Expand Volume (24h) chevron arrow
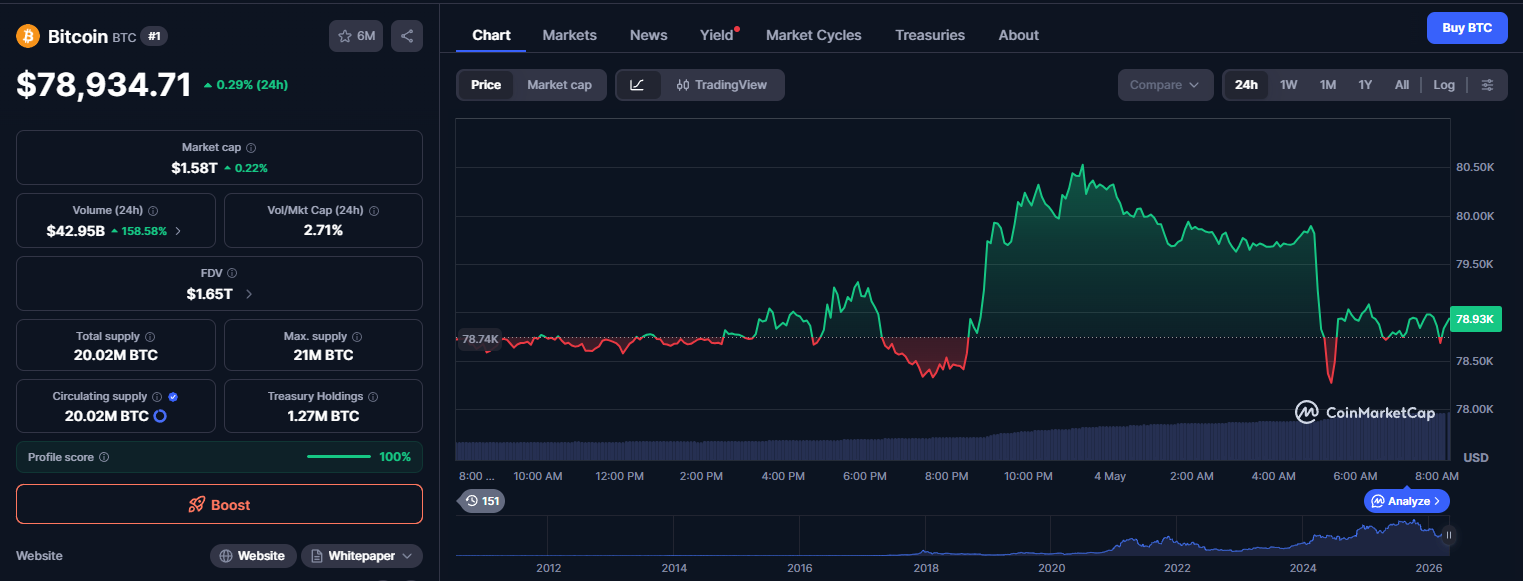The height and width of the screenshot is (581, 1523). pos(178,231)
